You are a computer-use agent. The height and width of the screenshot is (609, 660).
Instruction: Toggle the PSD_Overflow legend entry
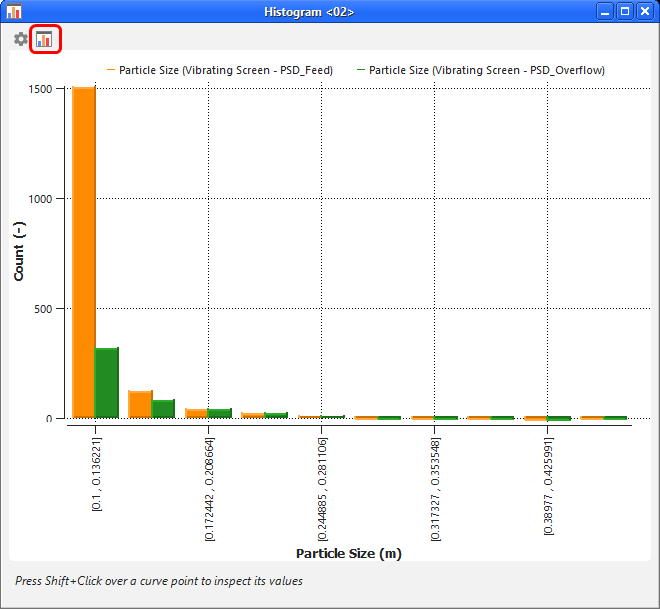(x=486, y=71)
